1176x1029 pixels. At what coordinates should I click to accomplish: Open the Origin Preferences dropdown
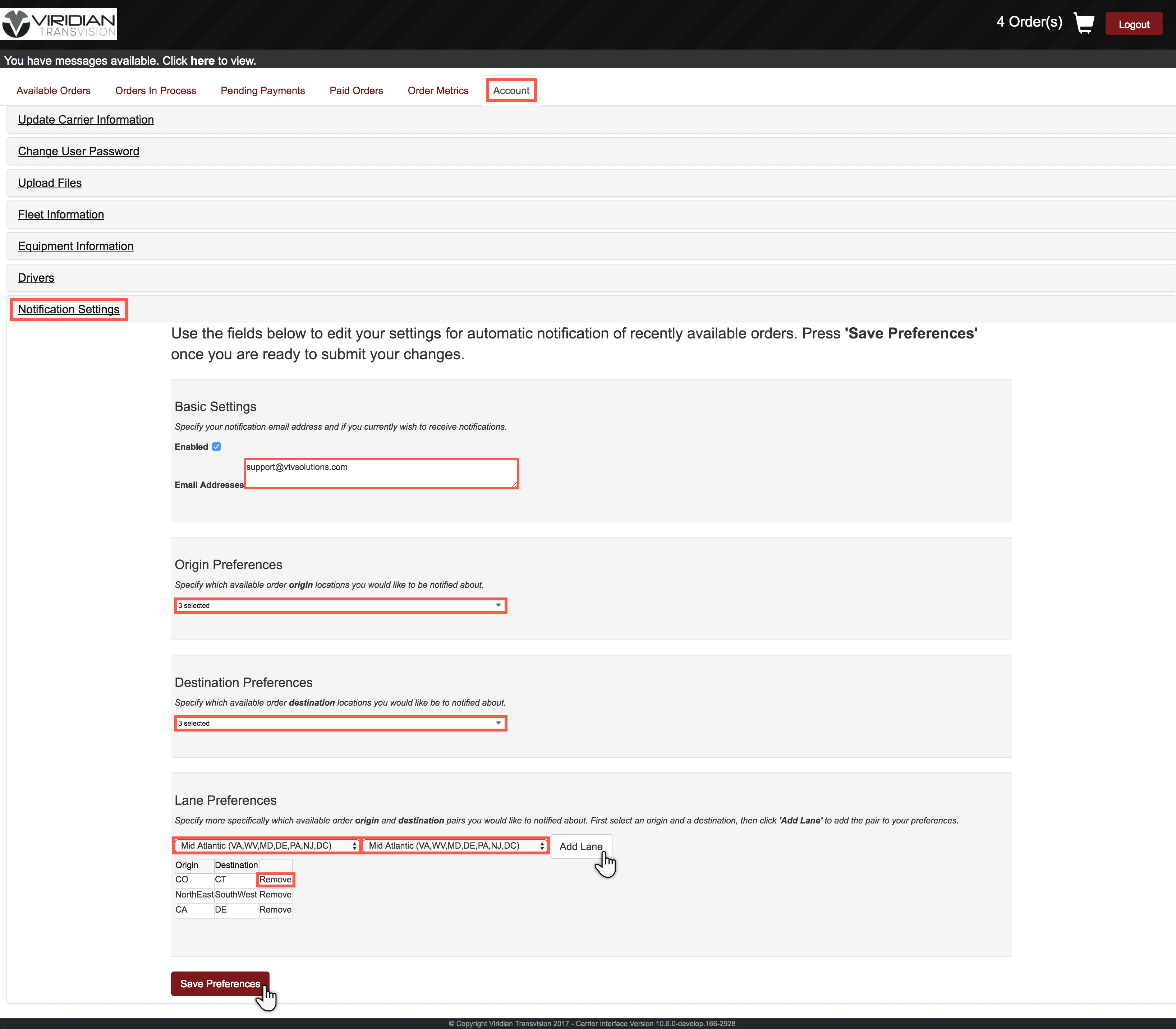pyautogui.click(x=340, y=605)
